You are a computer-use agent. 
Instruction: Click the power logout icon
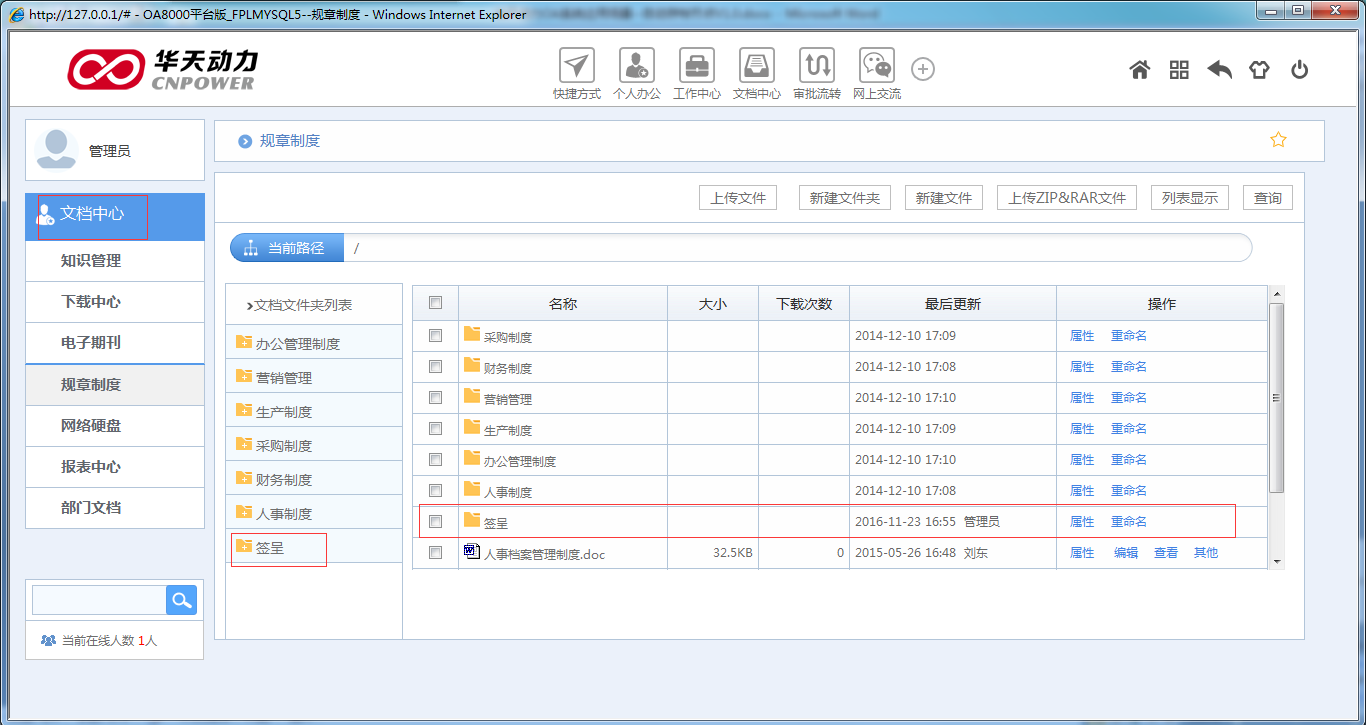click(x=1299, y=70)
